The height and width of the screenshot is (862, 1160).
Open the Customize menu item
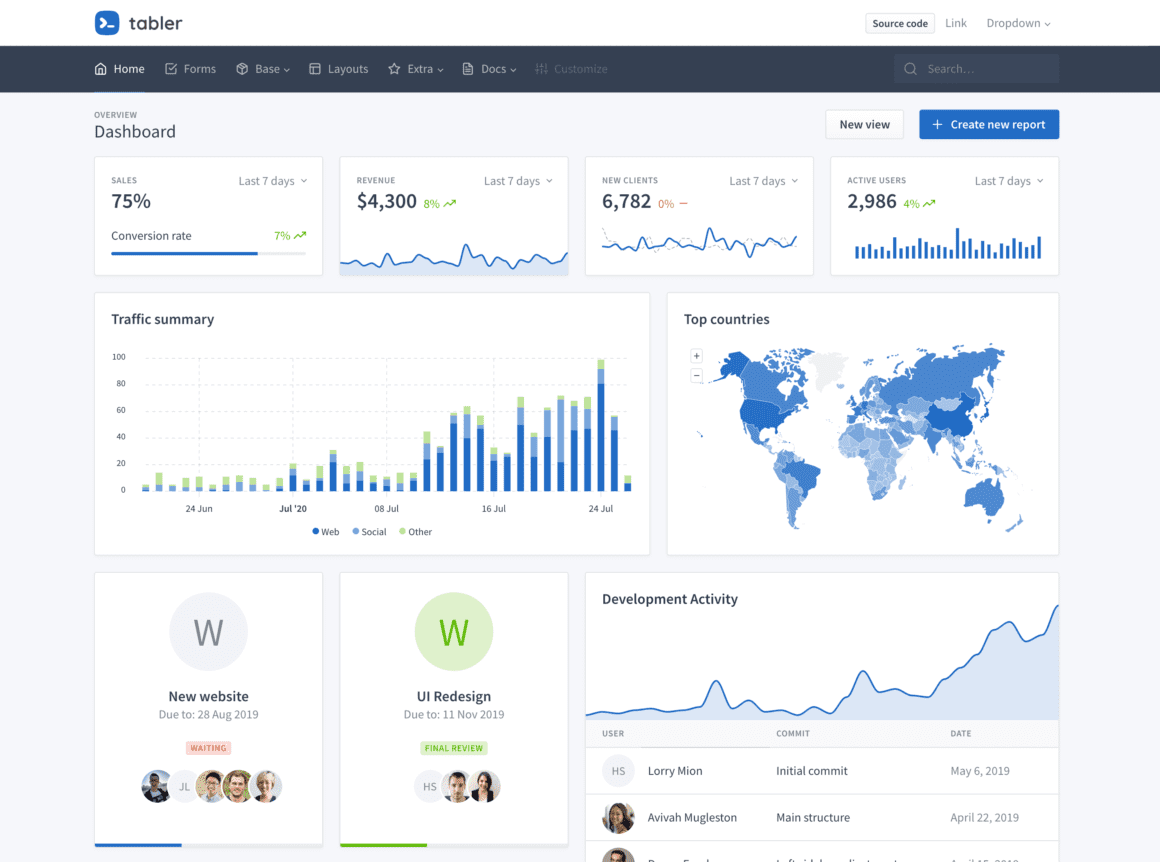pos(571,68)
